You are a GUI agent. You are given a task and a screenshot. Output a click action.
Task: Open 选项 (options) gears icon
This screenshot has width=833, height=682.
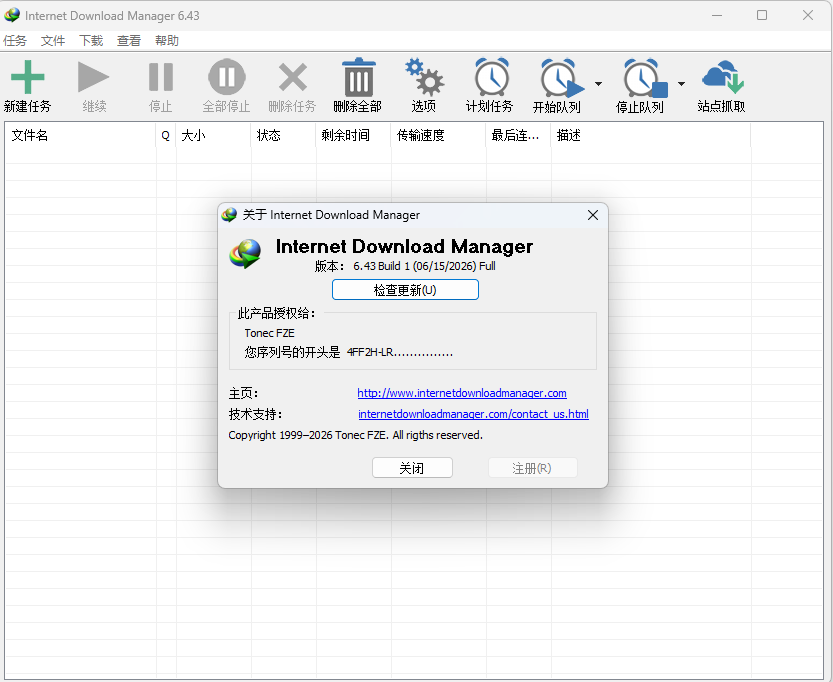pyautogui.click(x=424, y=77)
